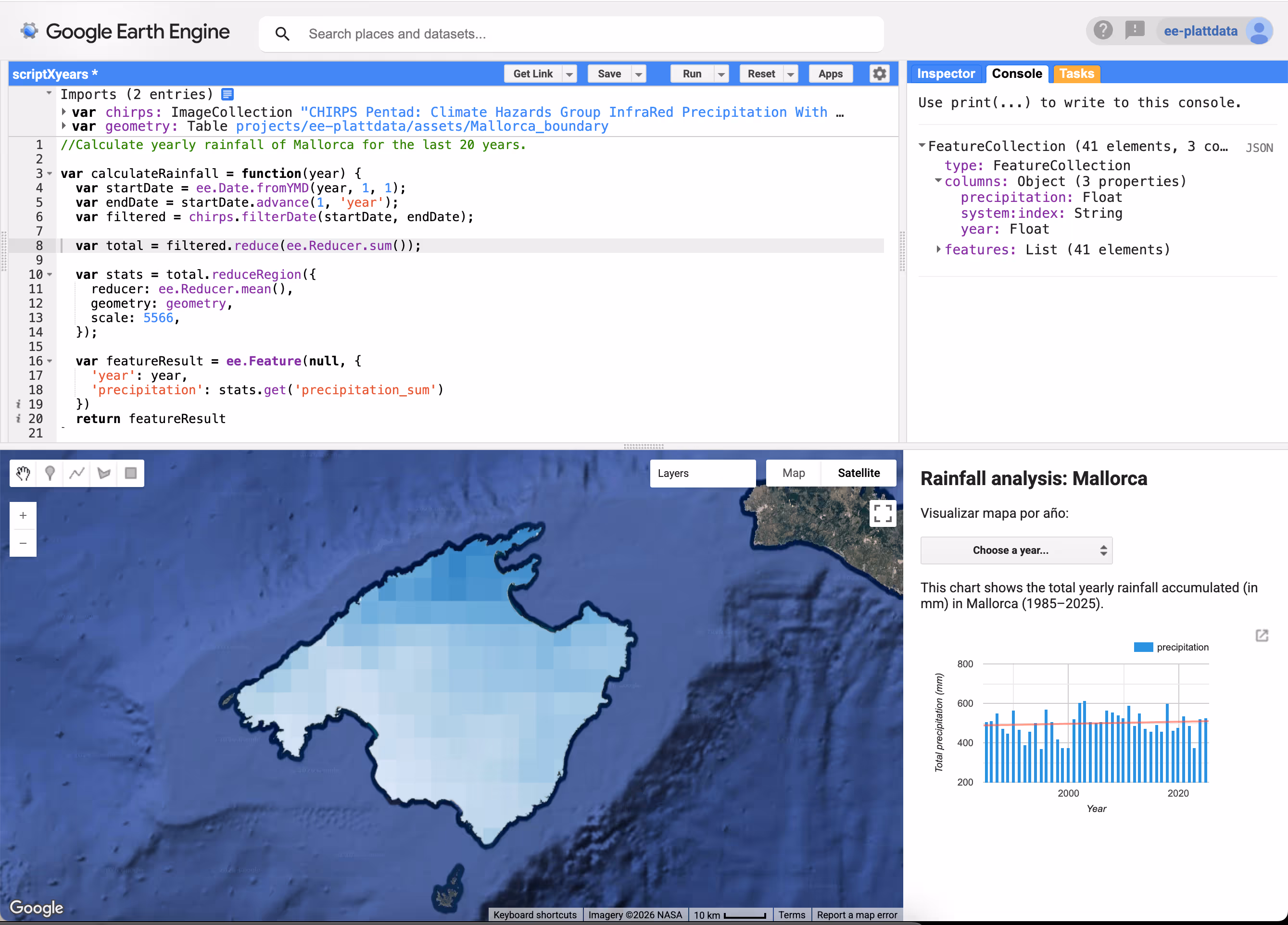Click the user account avatar
This screenshot has height=925, width=1288.
(1259, 31)
